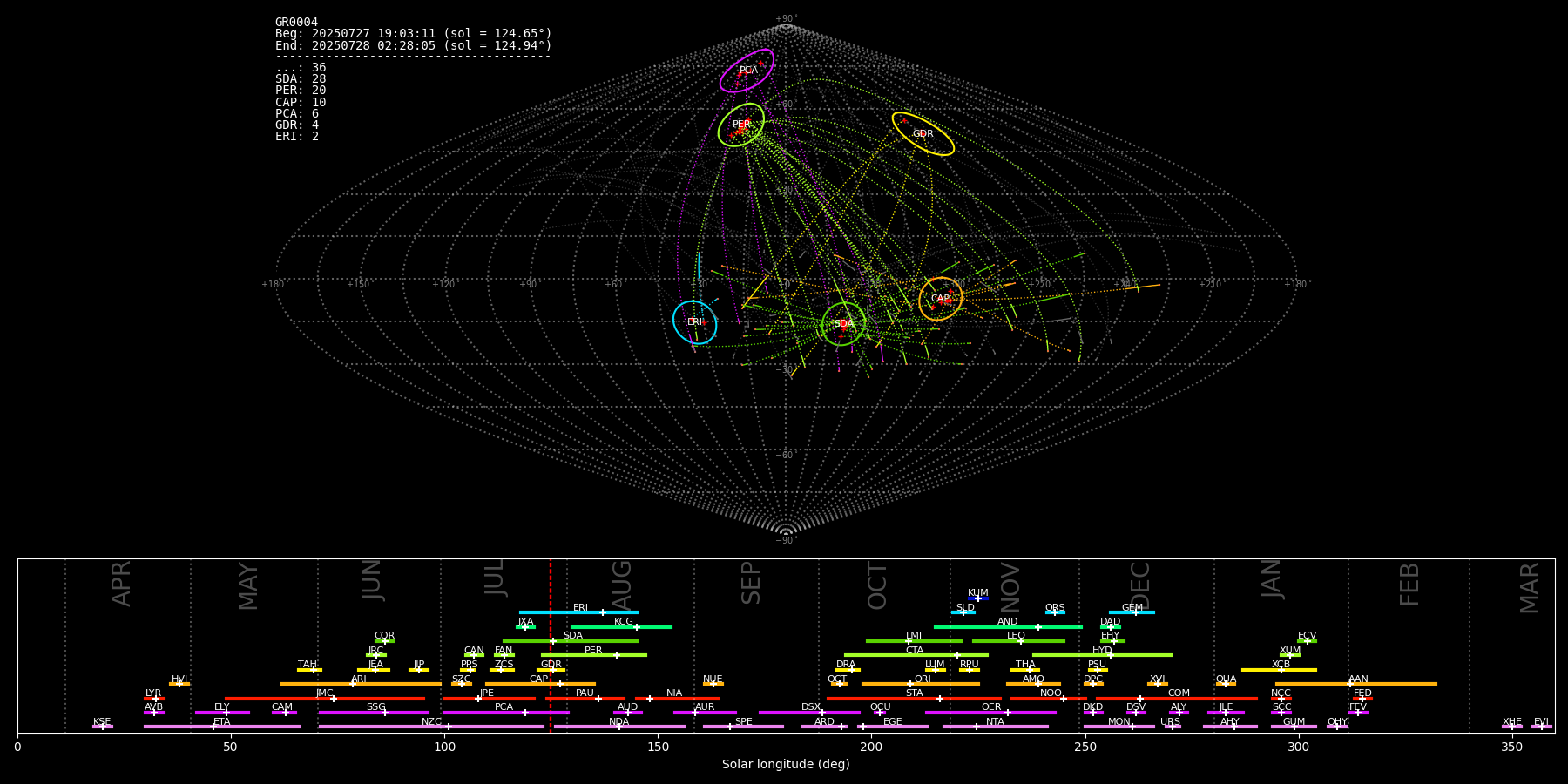Click the red JMC shower bar
Image resolution: width=1568 pixels, height=784 pixels.
point(325,699)
